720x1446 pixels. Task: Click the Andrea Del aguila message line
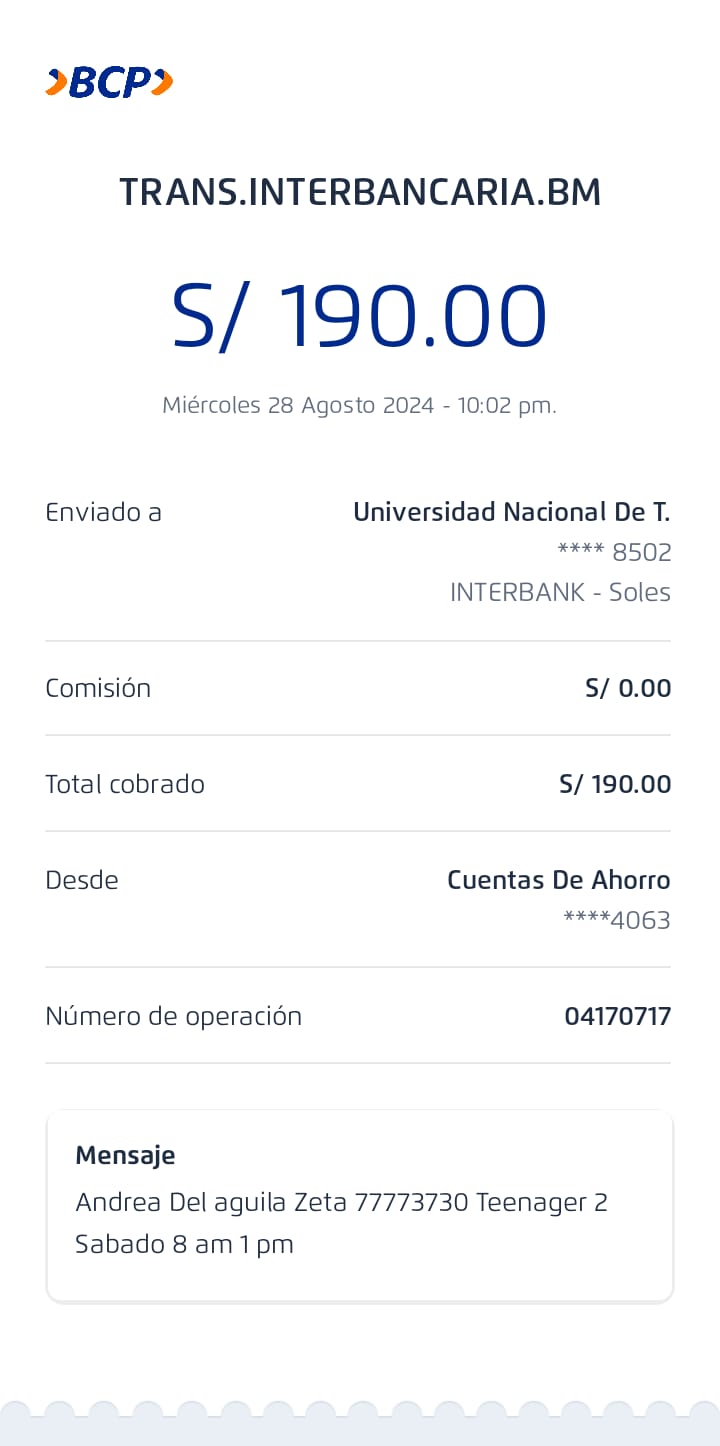pyautogui.click(x=341, y=1202)
